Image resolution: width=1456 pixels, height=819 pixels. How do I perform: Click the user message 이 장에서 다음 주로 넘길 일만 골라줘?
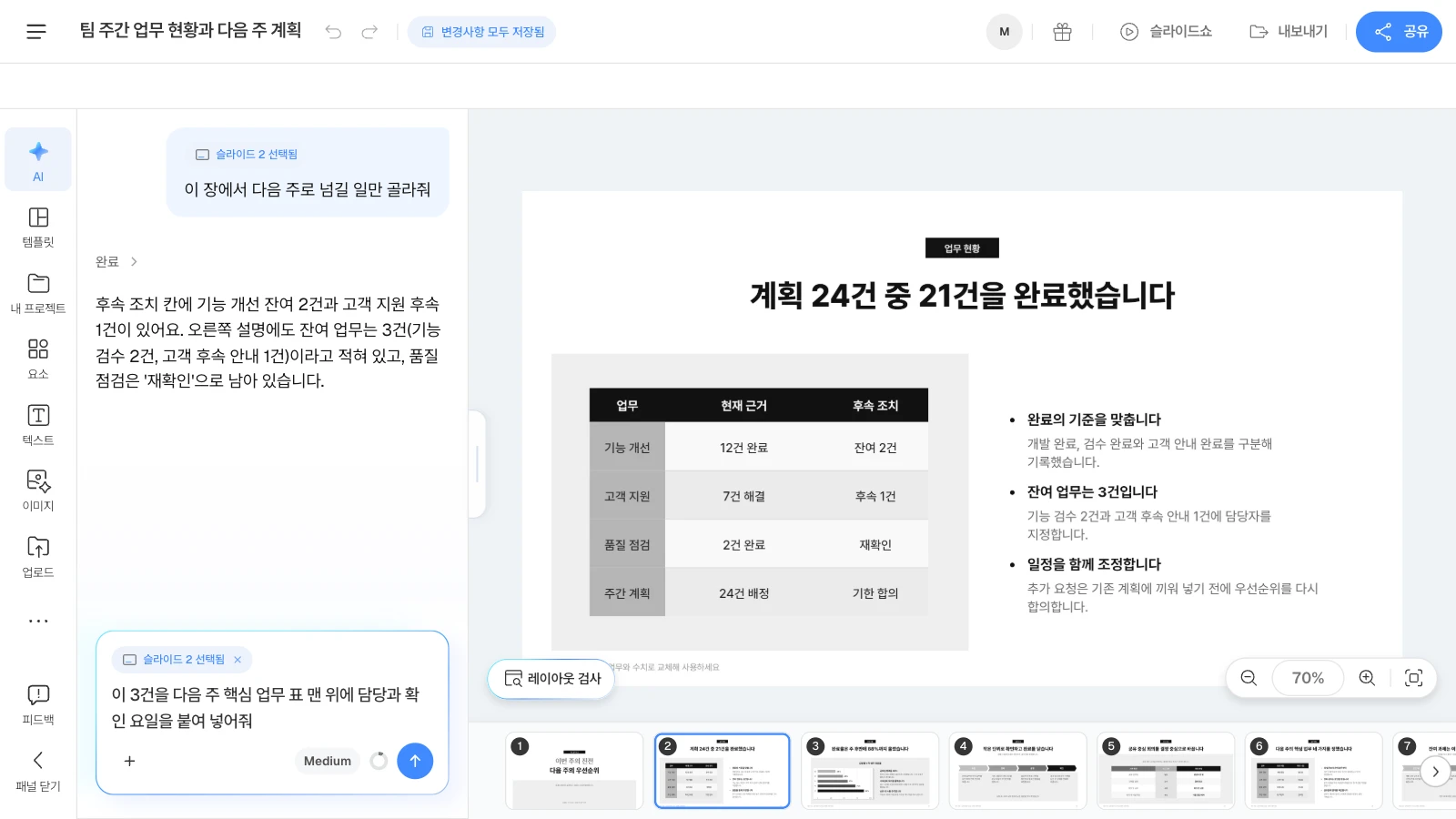(x=308, y=189)
